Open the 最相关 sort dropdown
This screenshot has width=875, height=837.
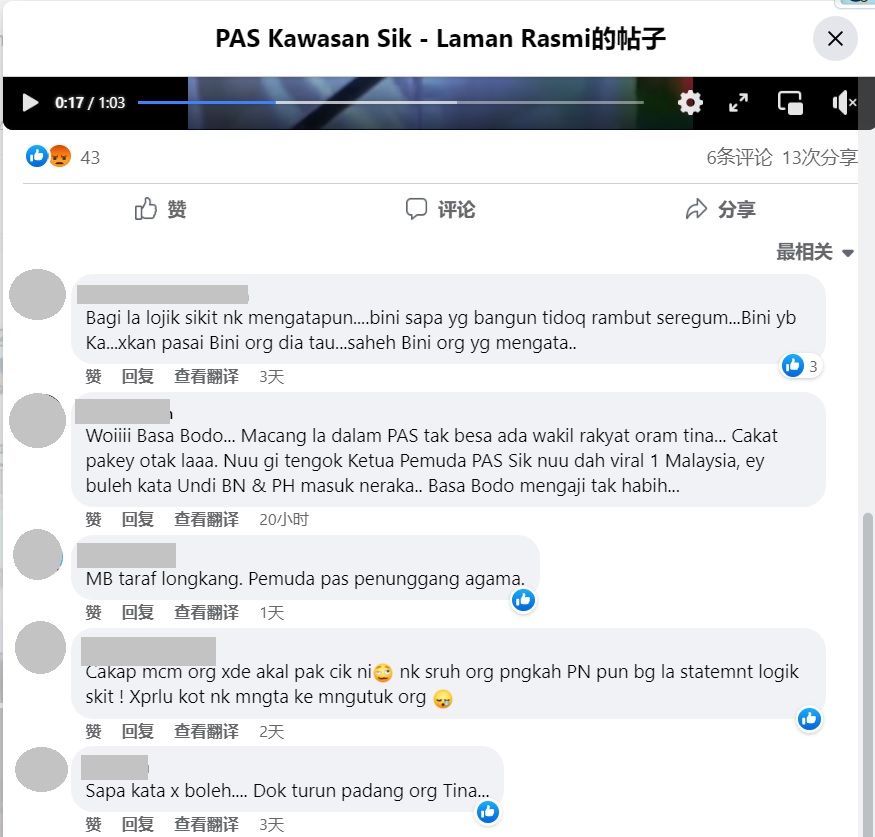pos(815,252)
